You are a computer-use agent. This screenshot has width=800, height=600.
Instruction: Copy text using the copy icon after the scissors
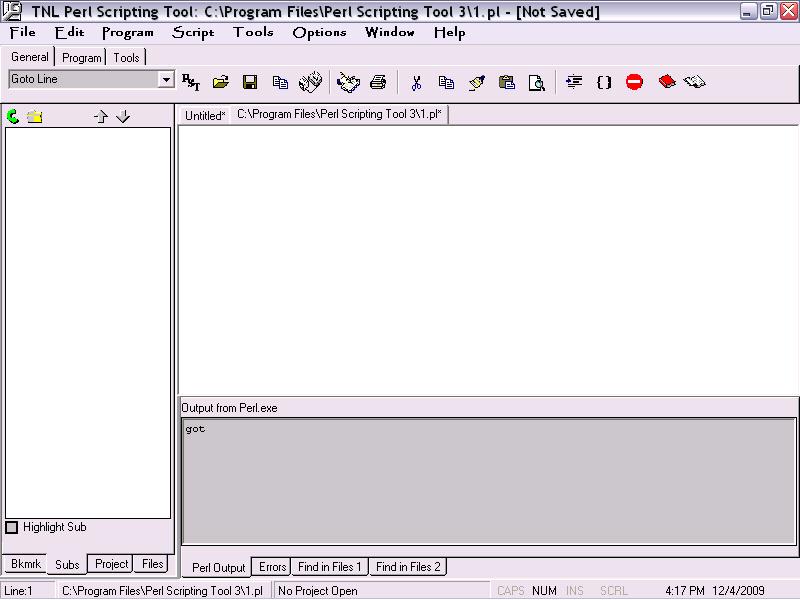(x=446, y=82)
